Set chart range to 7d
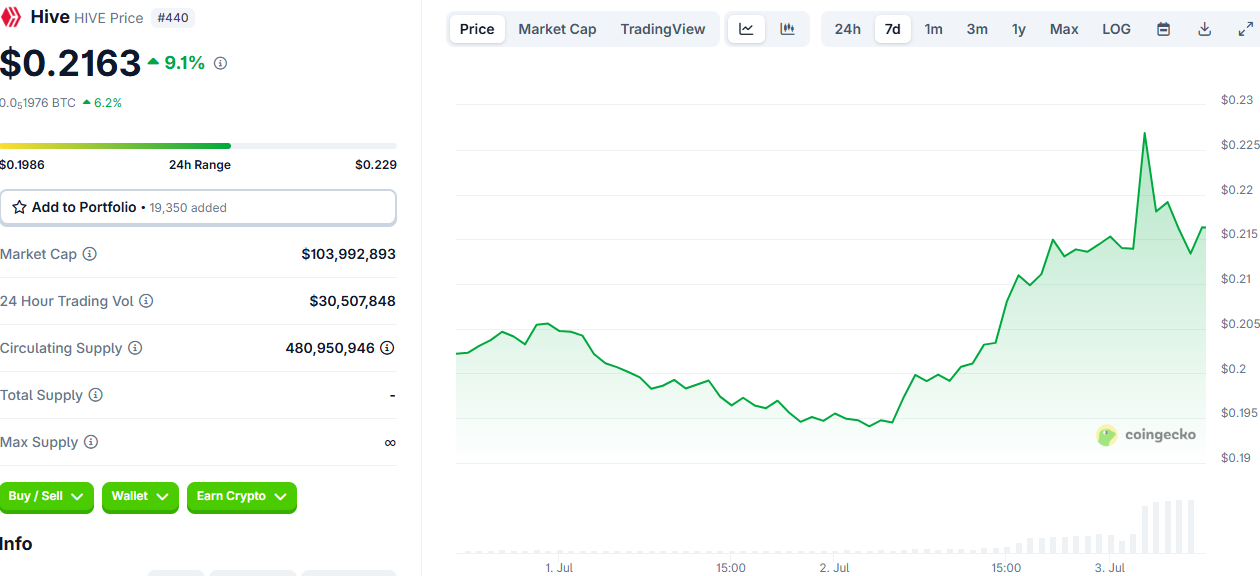This screenshot has width=1260, height=576. (893, 29)
